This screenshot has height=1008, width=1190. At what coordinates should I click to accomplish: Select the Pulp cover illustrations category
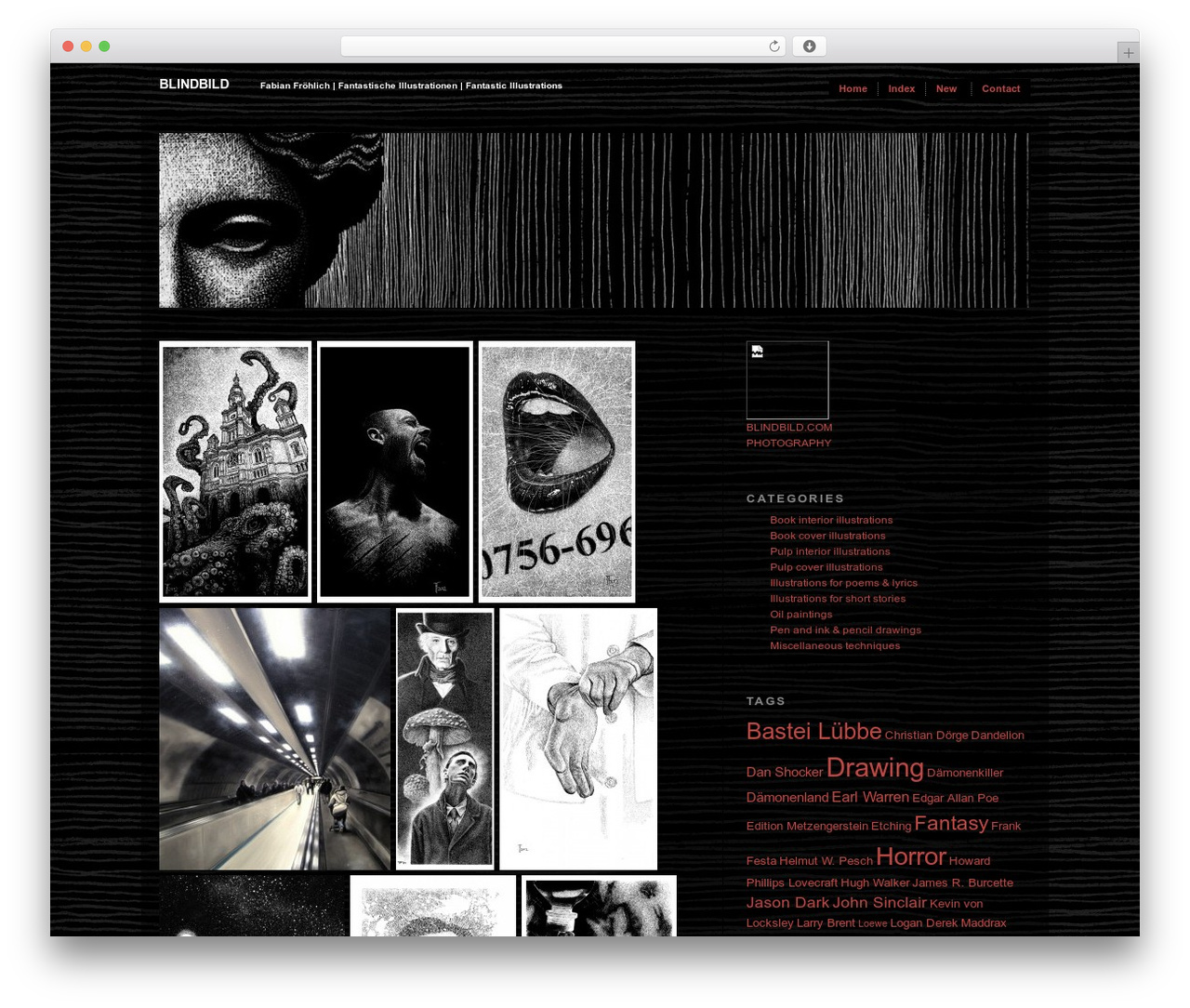coord(826,567)
